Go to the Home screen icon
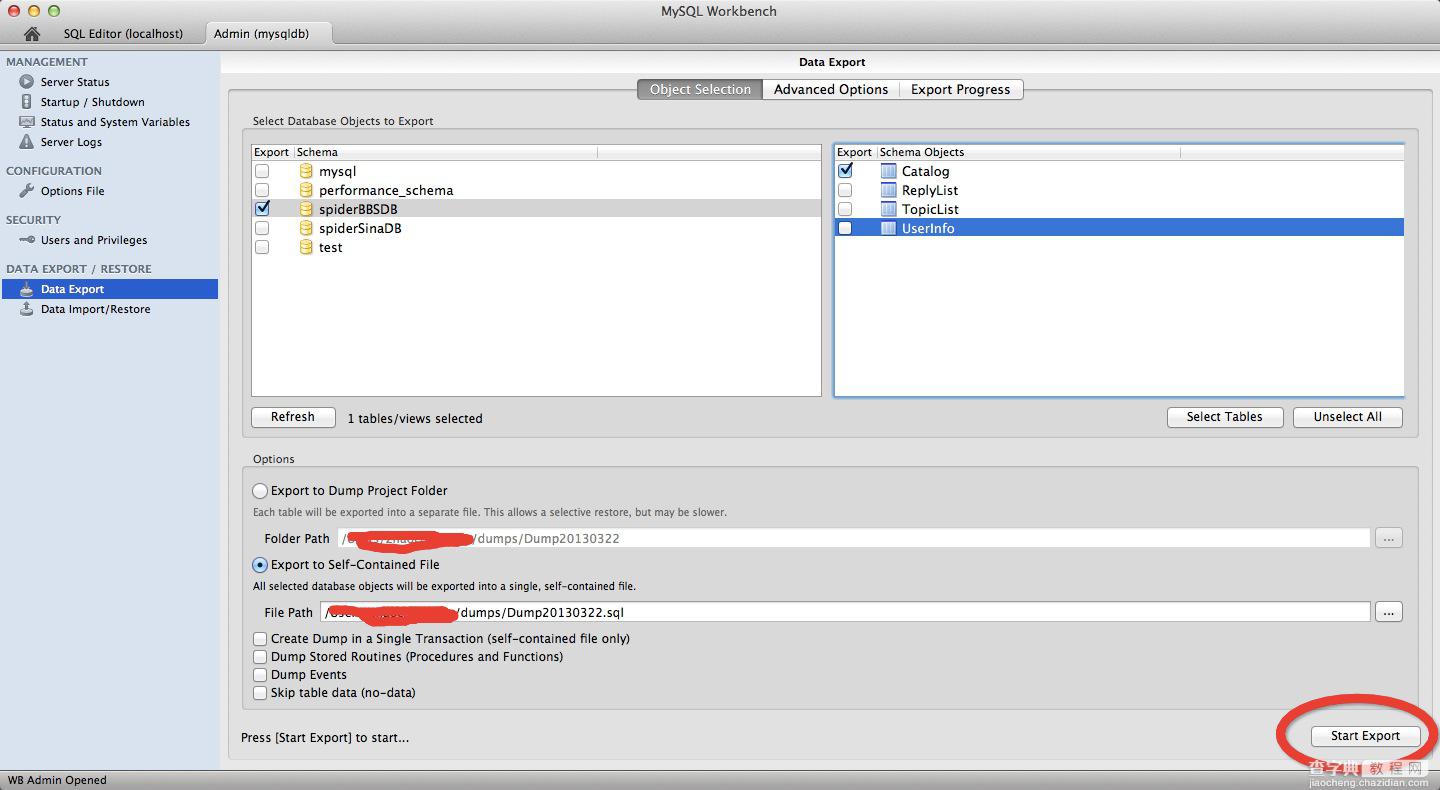The width and height of the screenshot is (1440, 790). [32, 33]
